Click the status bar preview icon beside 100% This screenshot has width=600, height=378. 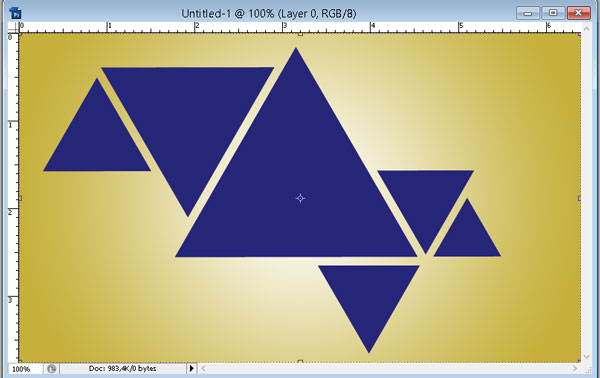(51, 369)
